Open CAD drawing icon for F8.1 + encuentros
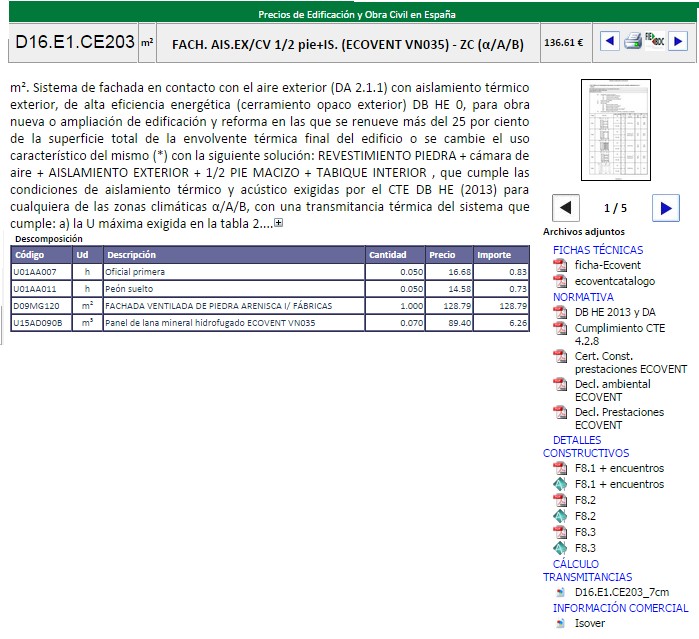 560,484
